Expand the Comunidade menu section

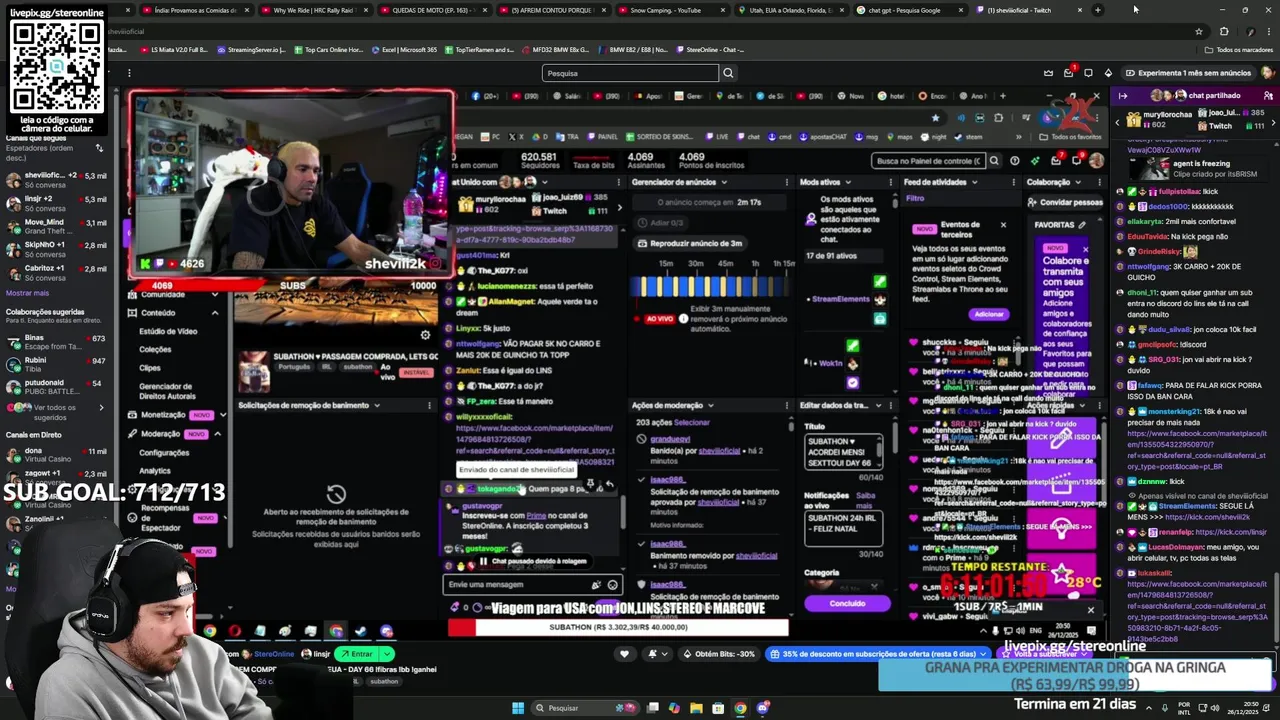215,295
